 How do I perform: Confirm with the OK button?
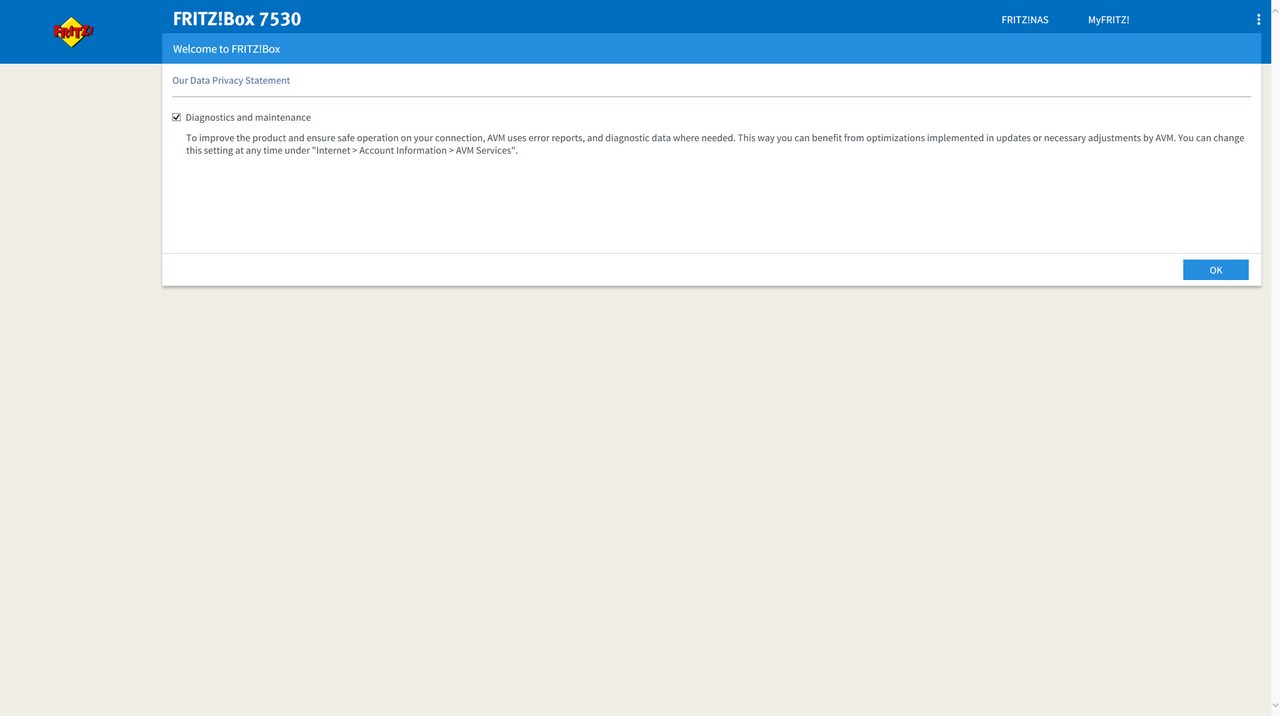(1215, 270)
